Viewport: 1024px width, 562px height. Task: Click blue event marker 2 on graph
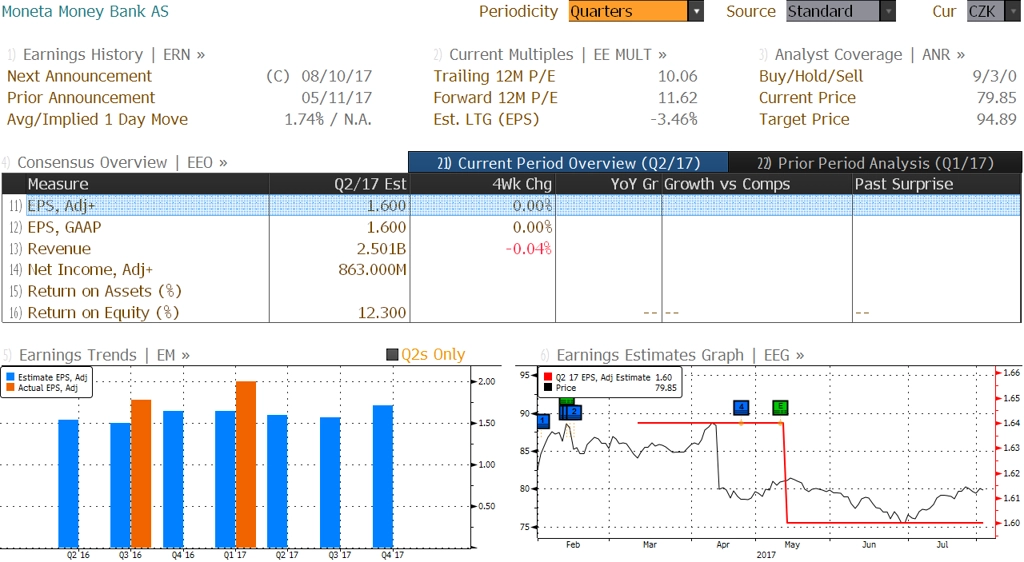[x=573, y=412]
